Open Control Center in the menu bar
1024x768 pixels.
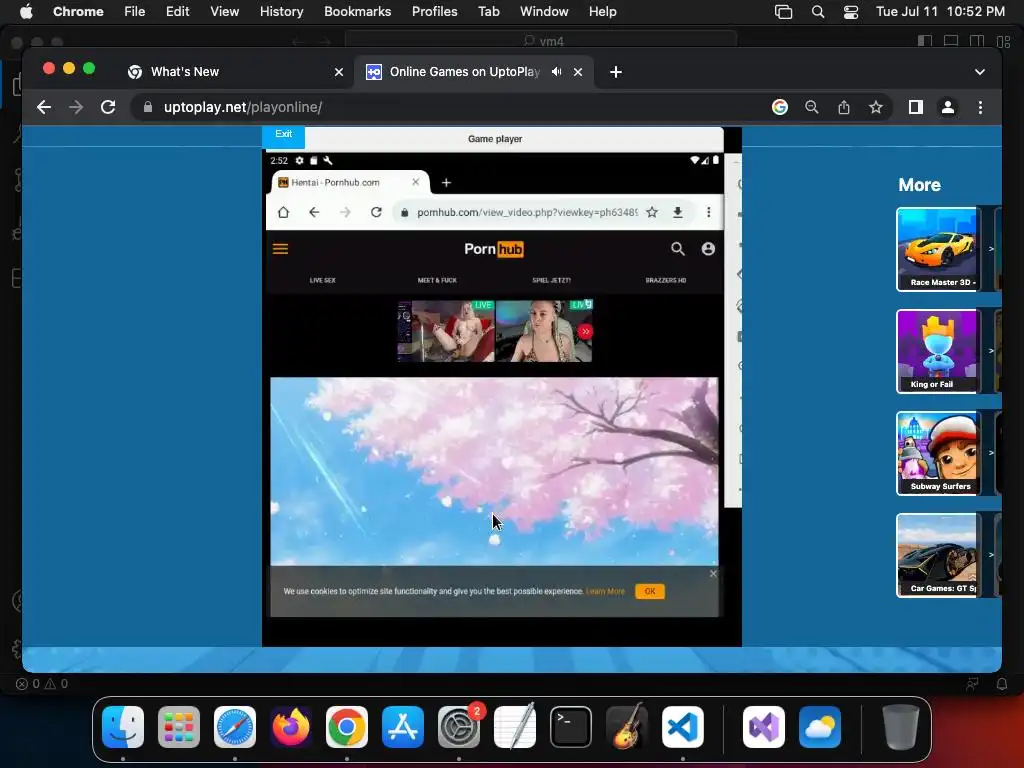851,12
